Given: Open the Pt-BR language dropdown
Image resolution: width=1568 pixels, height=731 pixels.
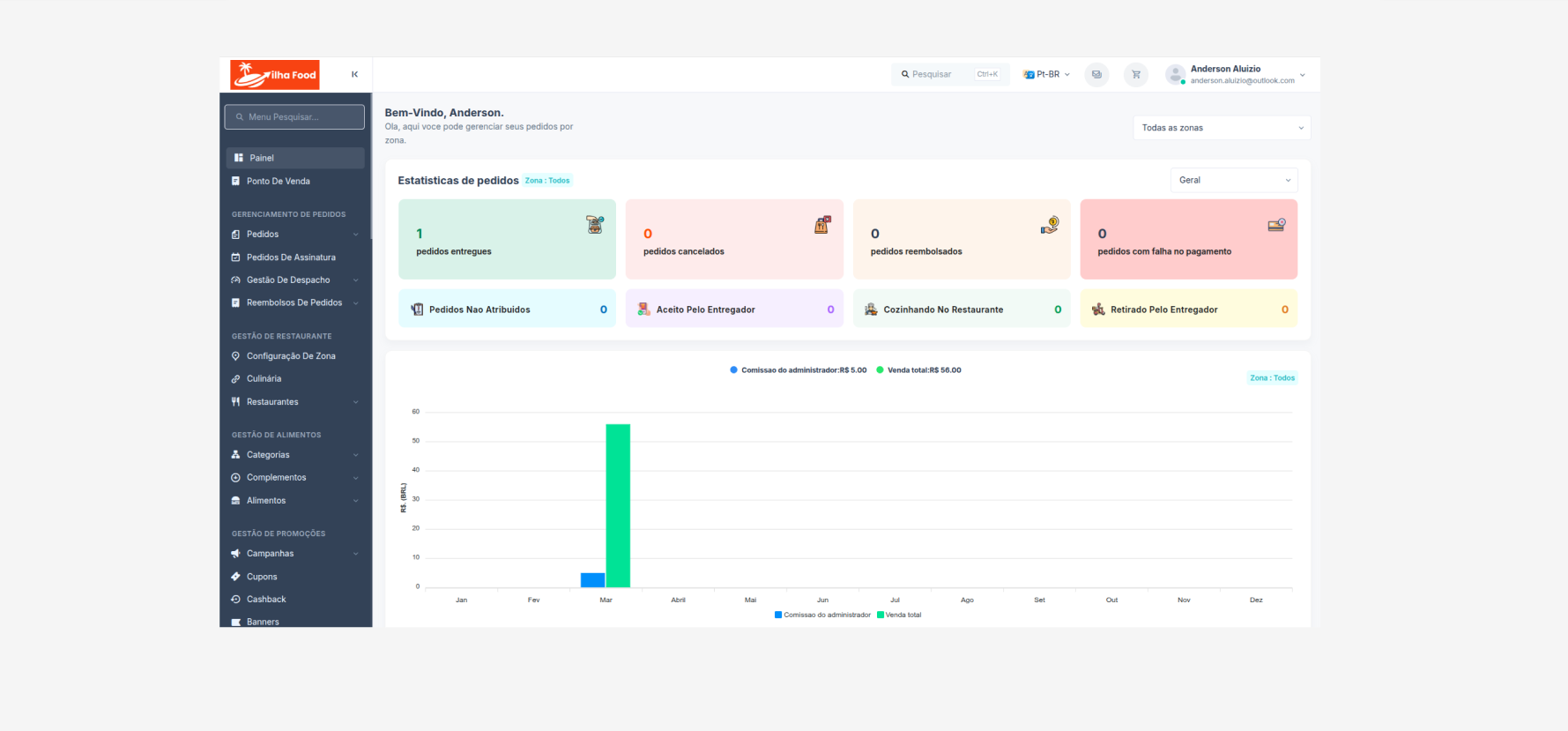Looking at the screenshot, I should [x=1046, y=74].
